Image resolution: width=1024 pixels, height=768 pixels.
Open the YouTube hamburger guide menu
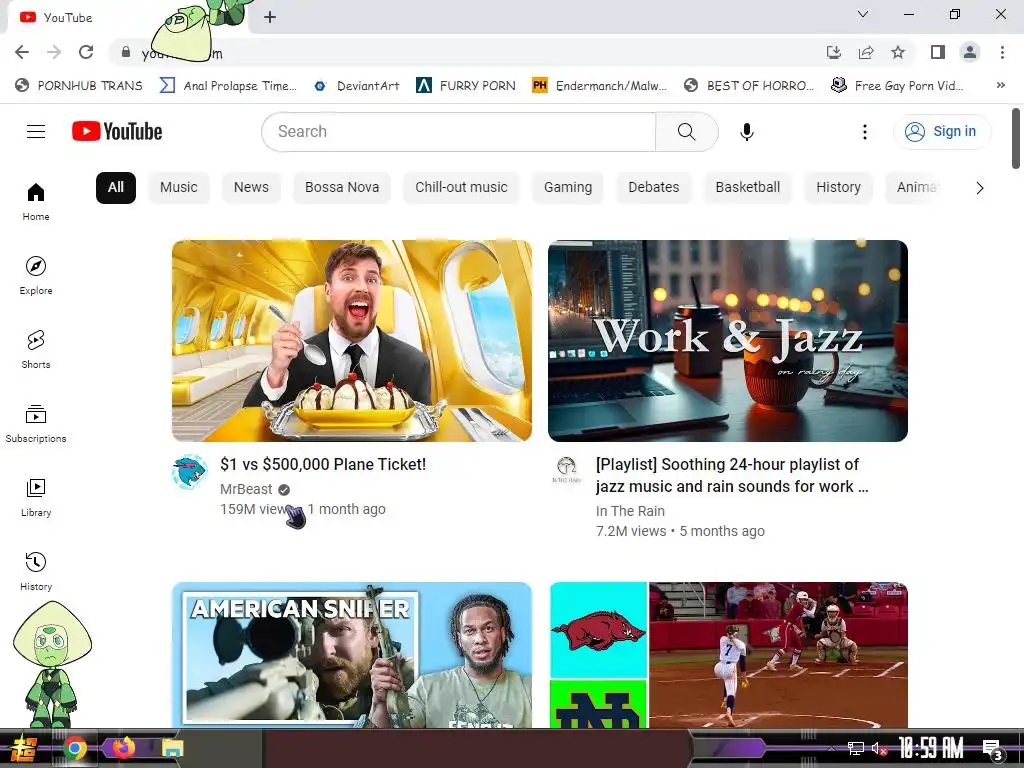[36, 132]
